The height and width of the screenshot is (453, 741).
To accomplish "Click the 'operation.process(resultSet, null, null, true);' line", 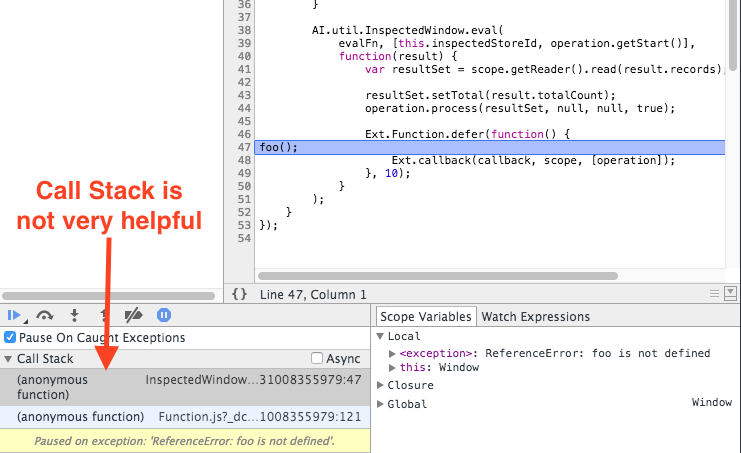I will click(x=520, y=108).
